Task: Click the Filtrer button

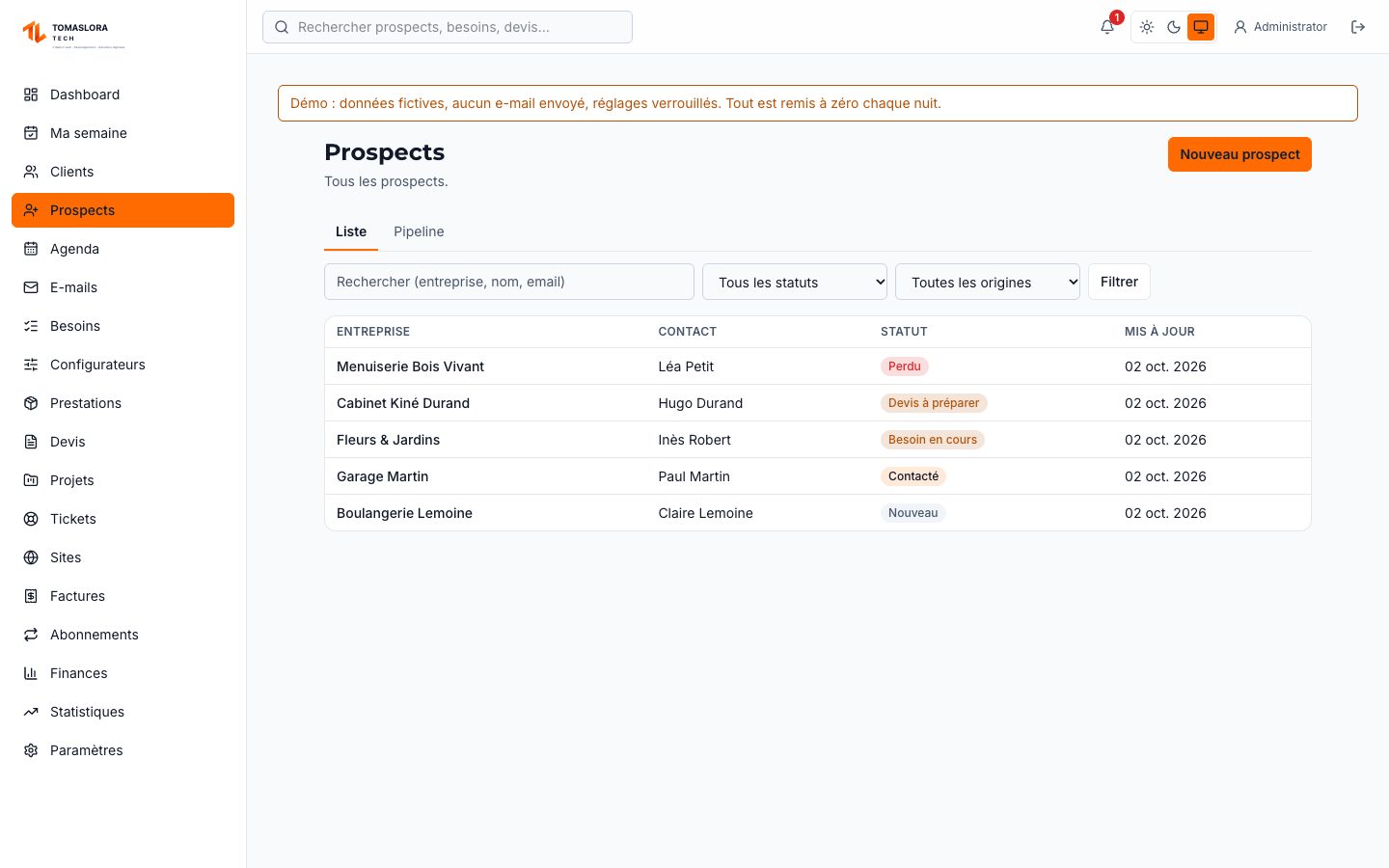Action: tap(1119, 282)
